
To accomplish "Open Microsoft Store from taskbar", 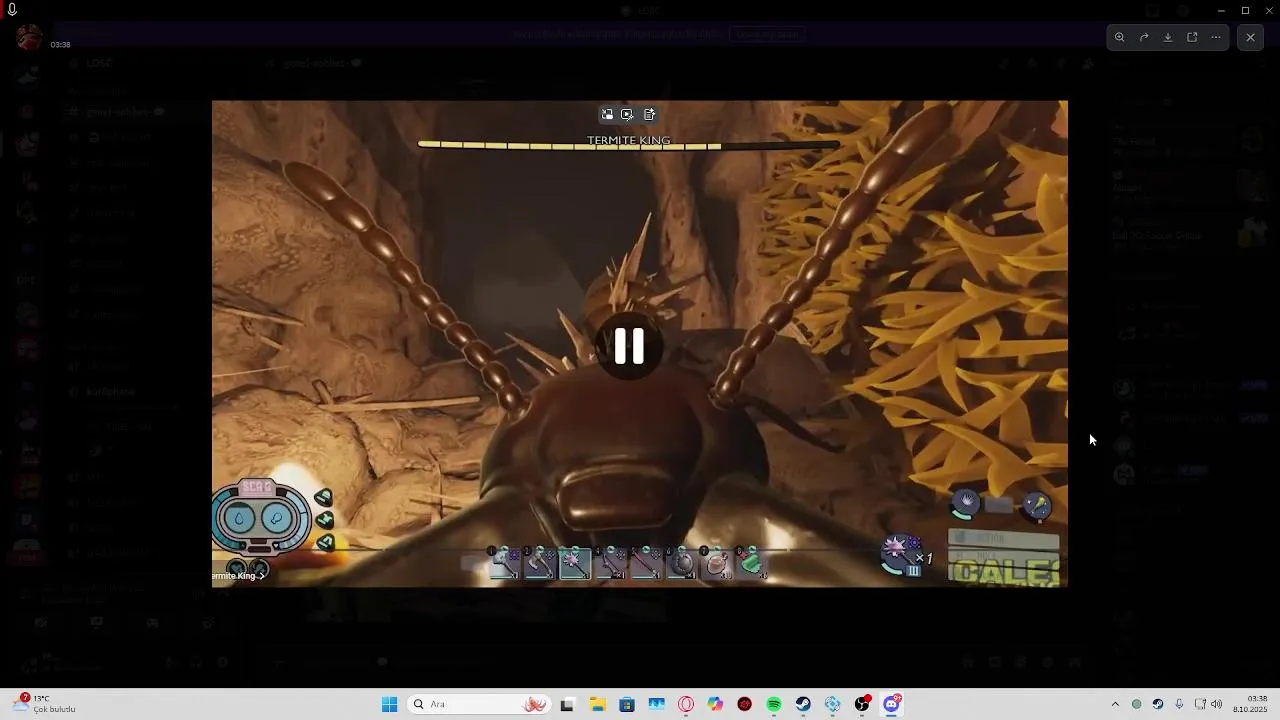I will [626, 704].
